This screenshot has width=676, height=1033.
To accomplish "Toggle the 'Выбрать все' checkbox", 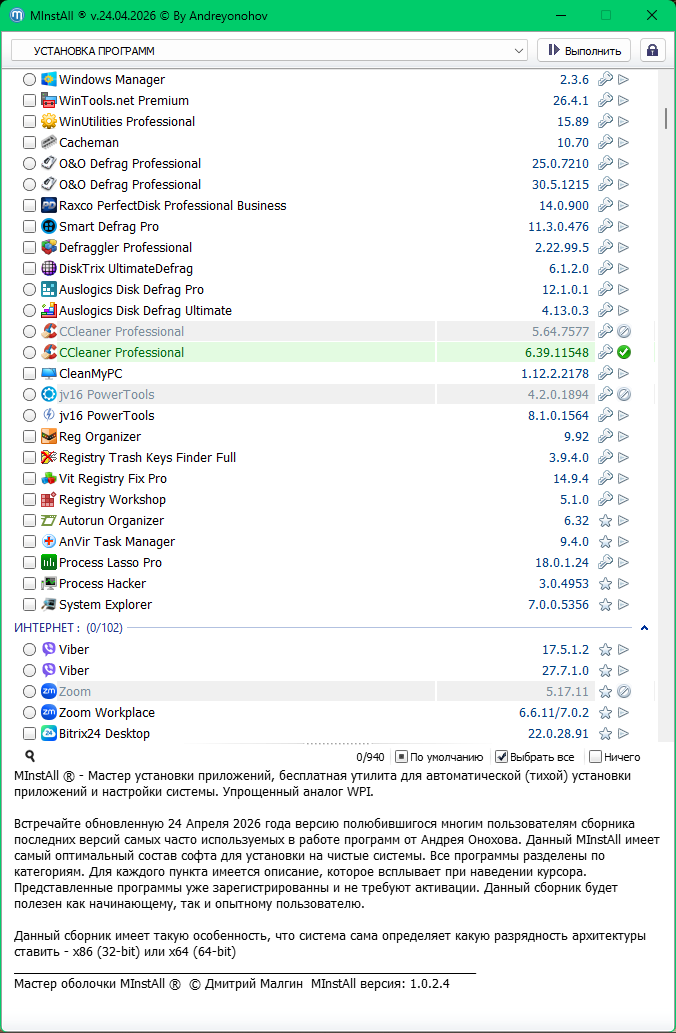I will click(x=503, y=757).
